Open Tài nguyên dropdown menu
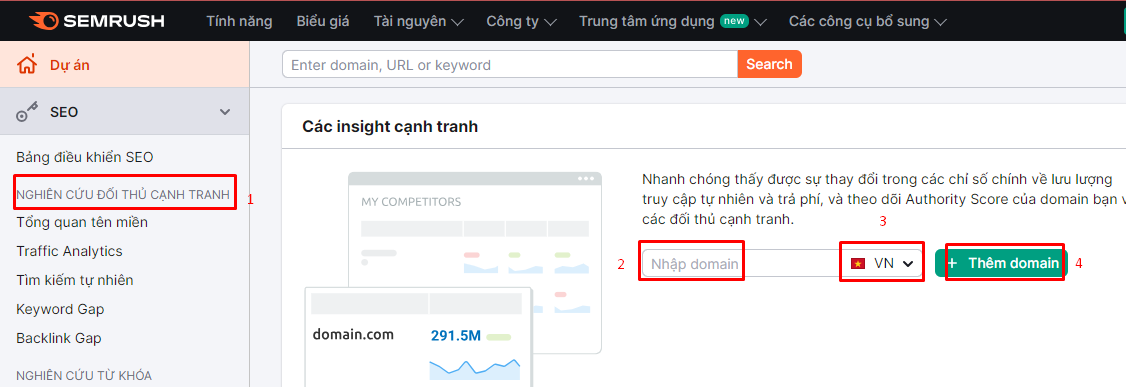Image resolution: width=1126 pixels, height=387 pixels. 419,21
